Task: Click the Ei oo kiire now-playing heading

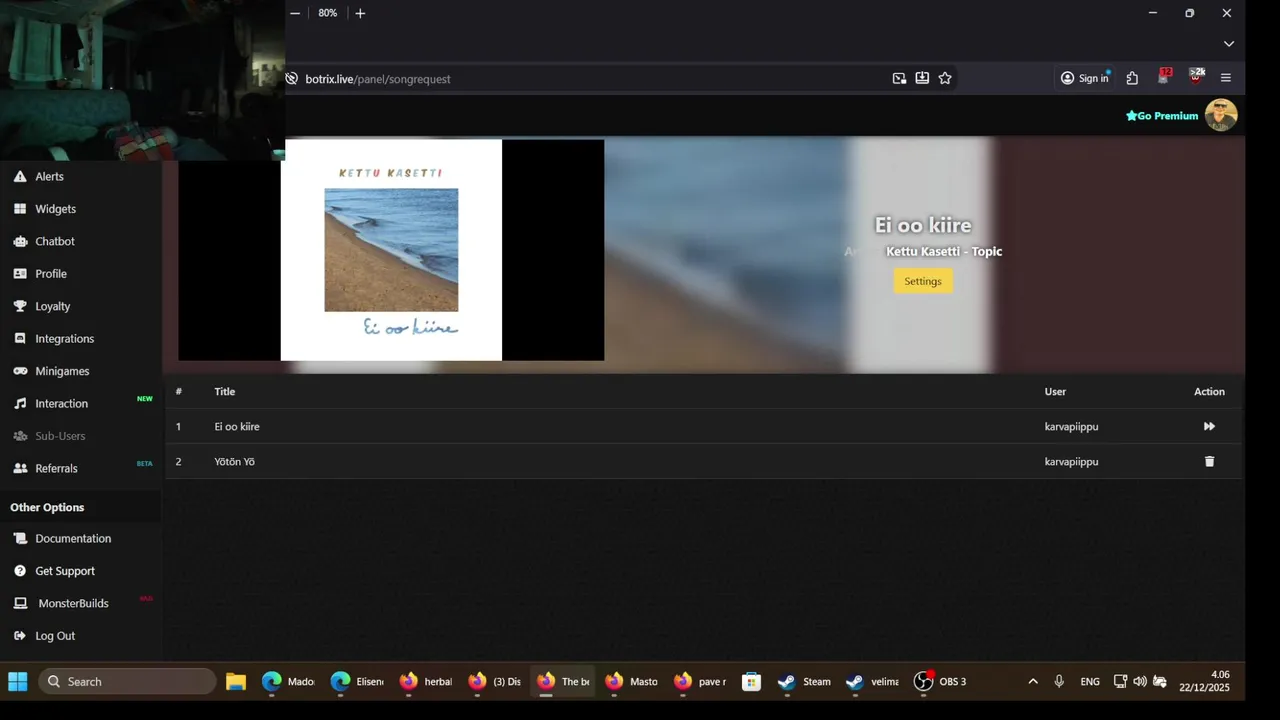Action: pyautogui.click(x=923, y=225)
